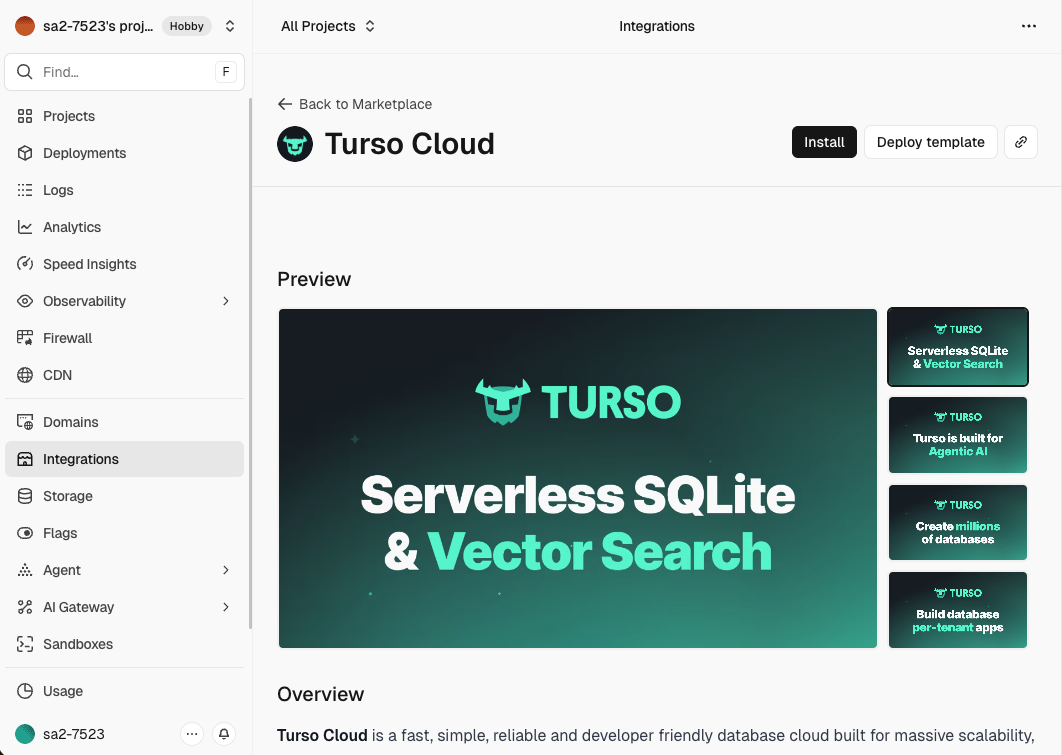Expand the AI Gateway submenu chevron
Viewport: 1062px width, 755px height.
pos(226,607)
